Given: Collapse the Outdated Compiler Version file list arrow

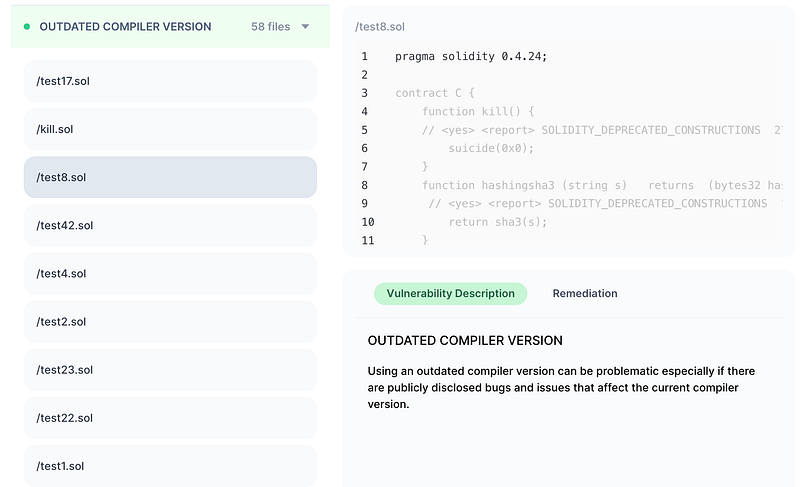Looking at the screenshot, I should tap(305, 27).
